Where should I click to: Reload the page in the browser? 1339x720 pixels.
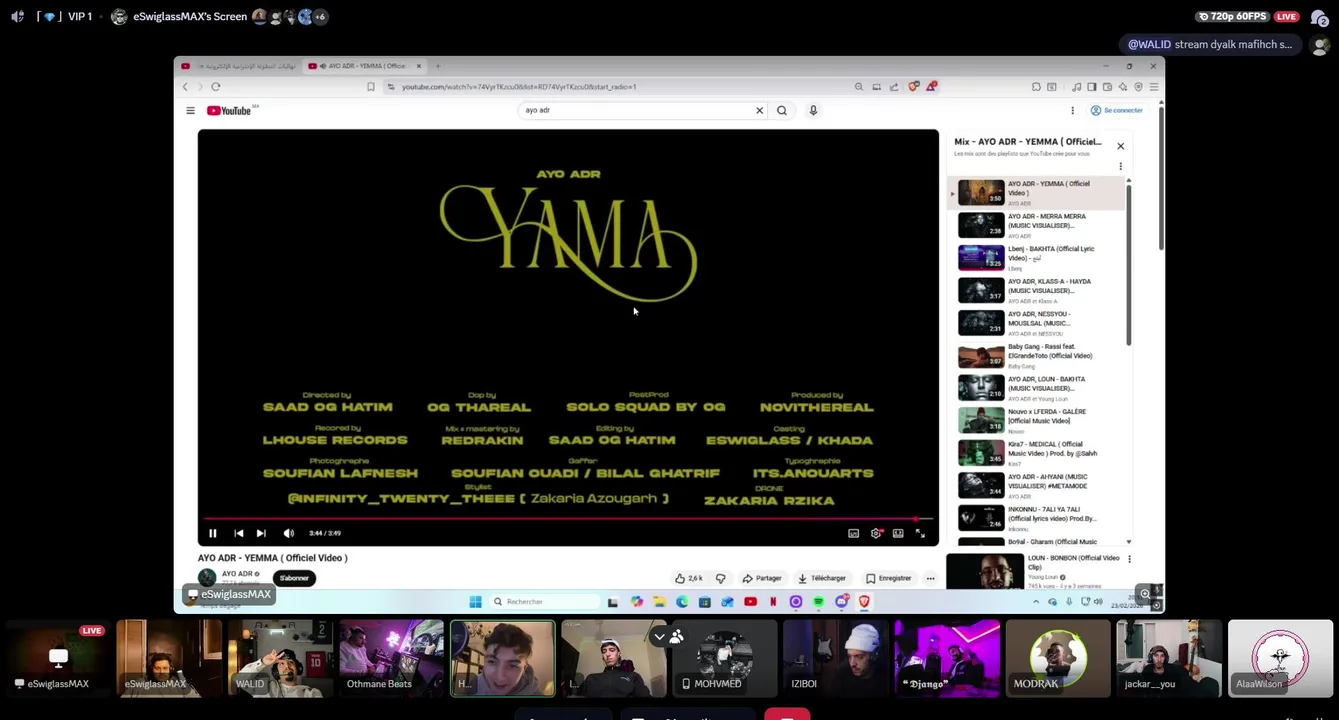point(215,87)
